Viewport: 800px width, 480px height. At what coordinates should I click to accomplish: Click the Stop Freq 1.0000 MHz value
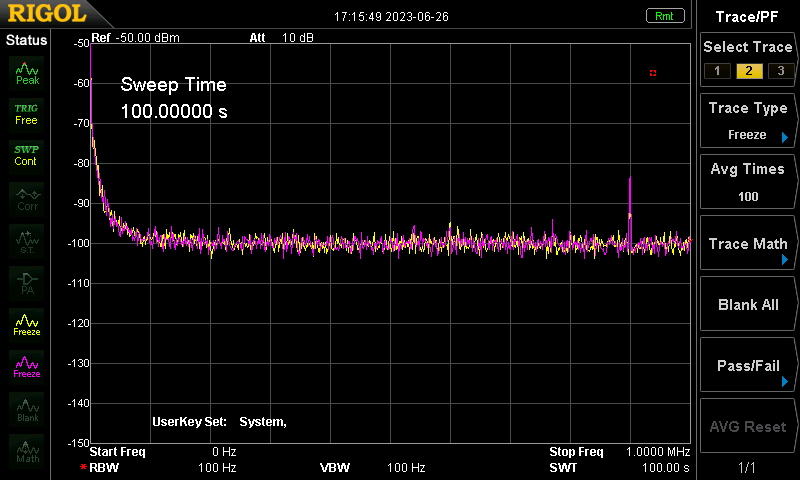(658, 452)
